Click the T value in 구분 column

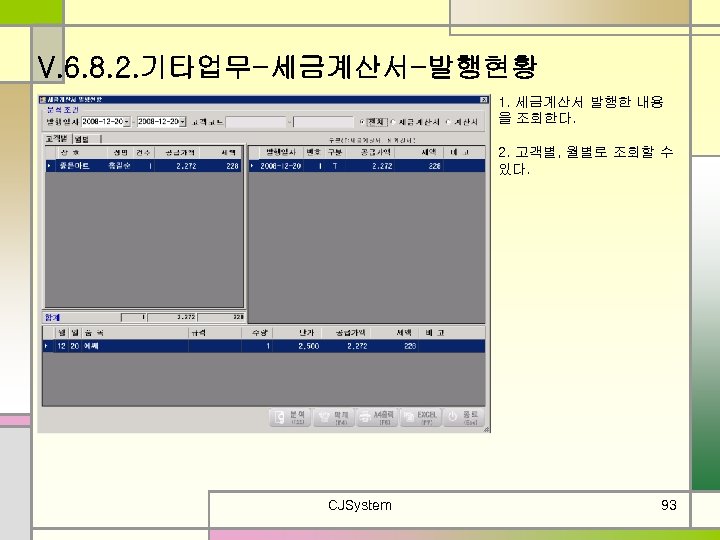pyautogui.click(x=335, y=166)
